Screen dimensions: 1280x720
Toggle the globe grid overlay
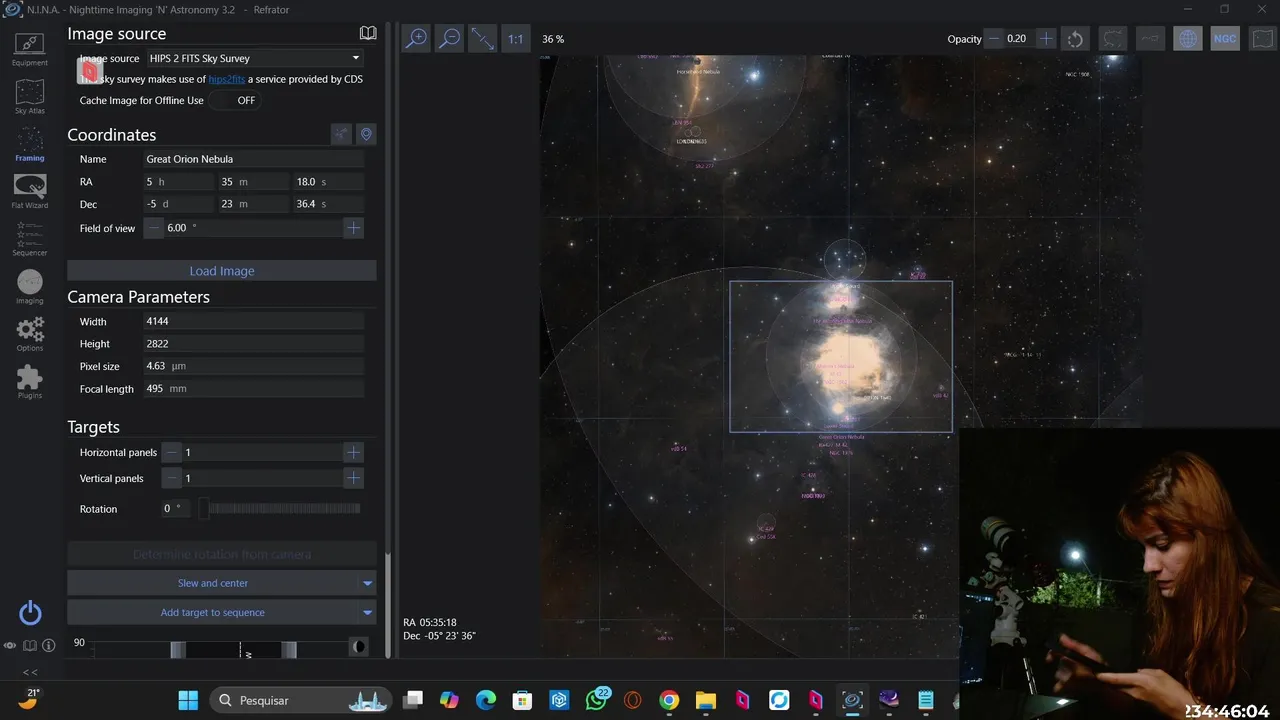pos(1187,39)
